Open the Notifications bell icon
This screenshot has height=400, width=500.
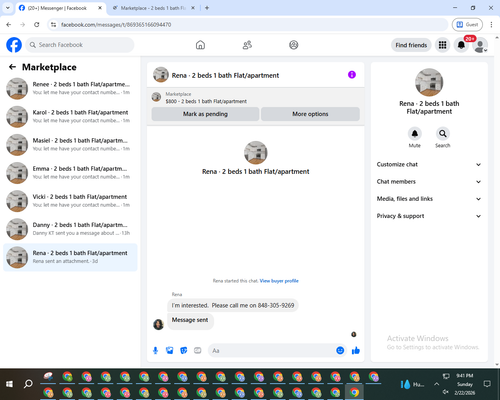click(461, 45)
